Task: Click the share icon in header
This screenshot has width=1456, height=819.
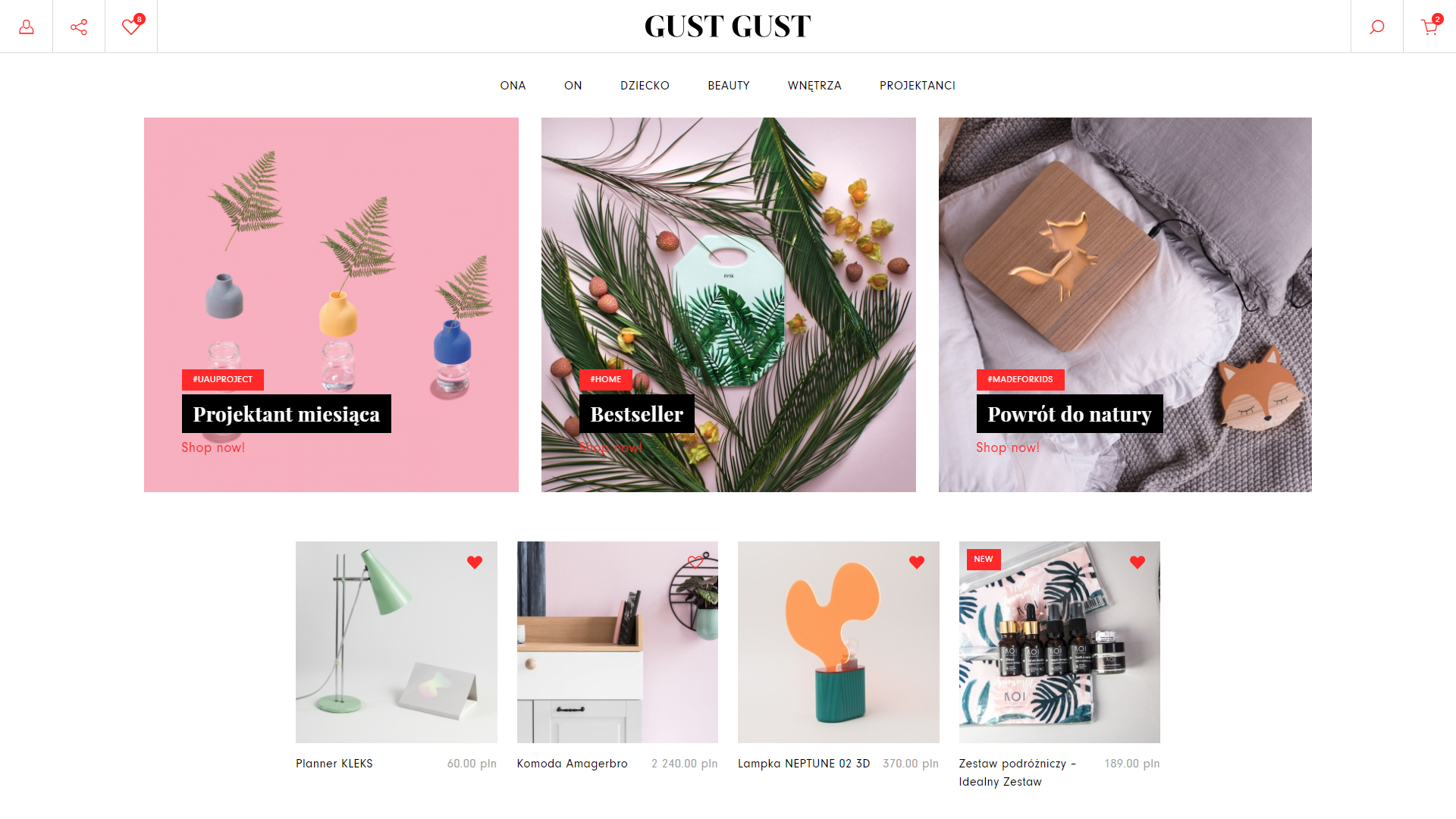Action: (x=79, y=27)
